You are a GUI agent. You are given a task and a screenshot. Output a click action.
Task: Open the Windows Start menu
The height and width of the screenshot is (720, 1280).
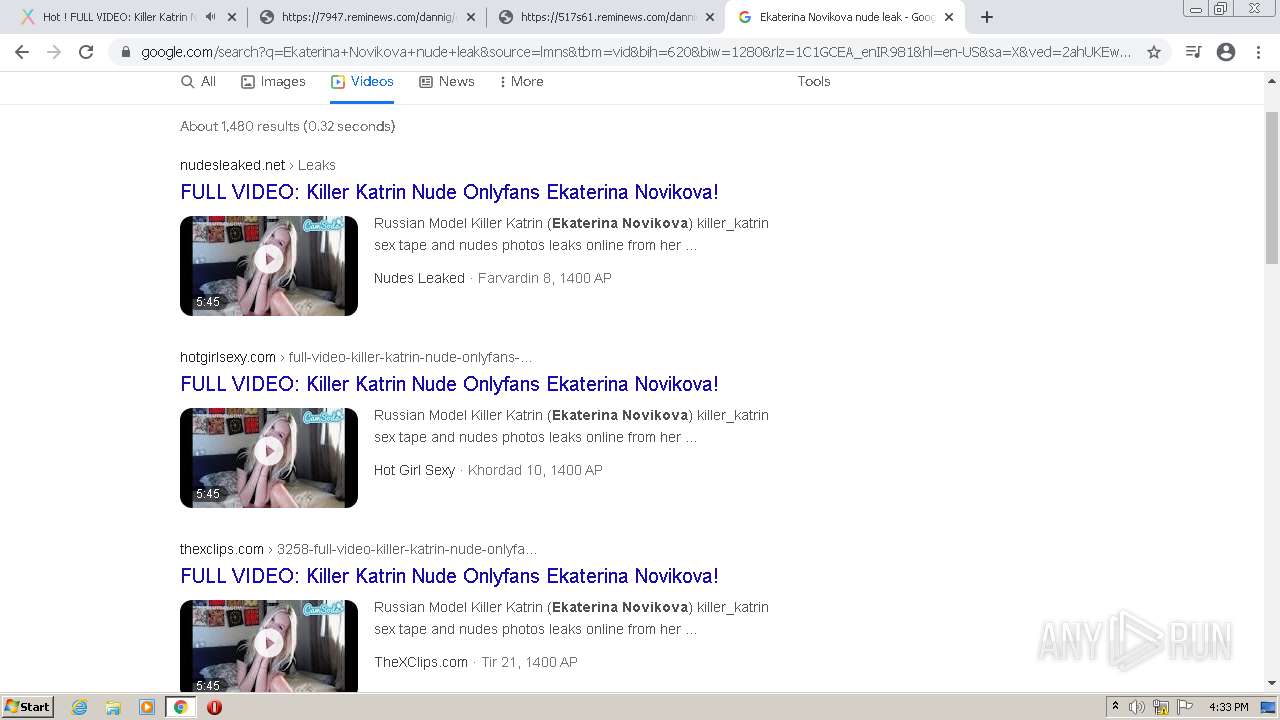pos(28,707)
